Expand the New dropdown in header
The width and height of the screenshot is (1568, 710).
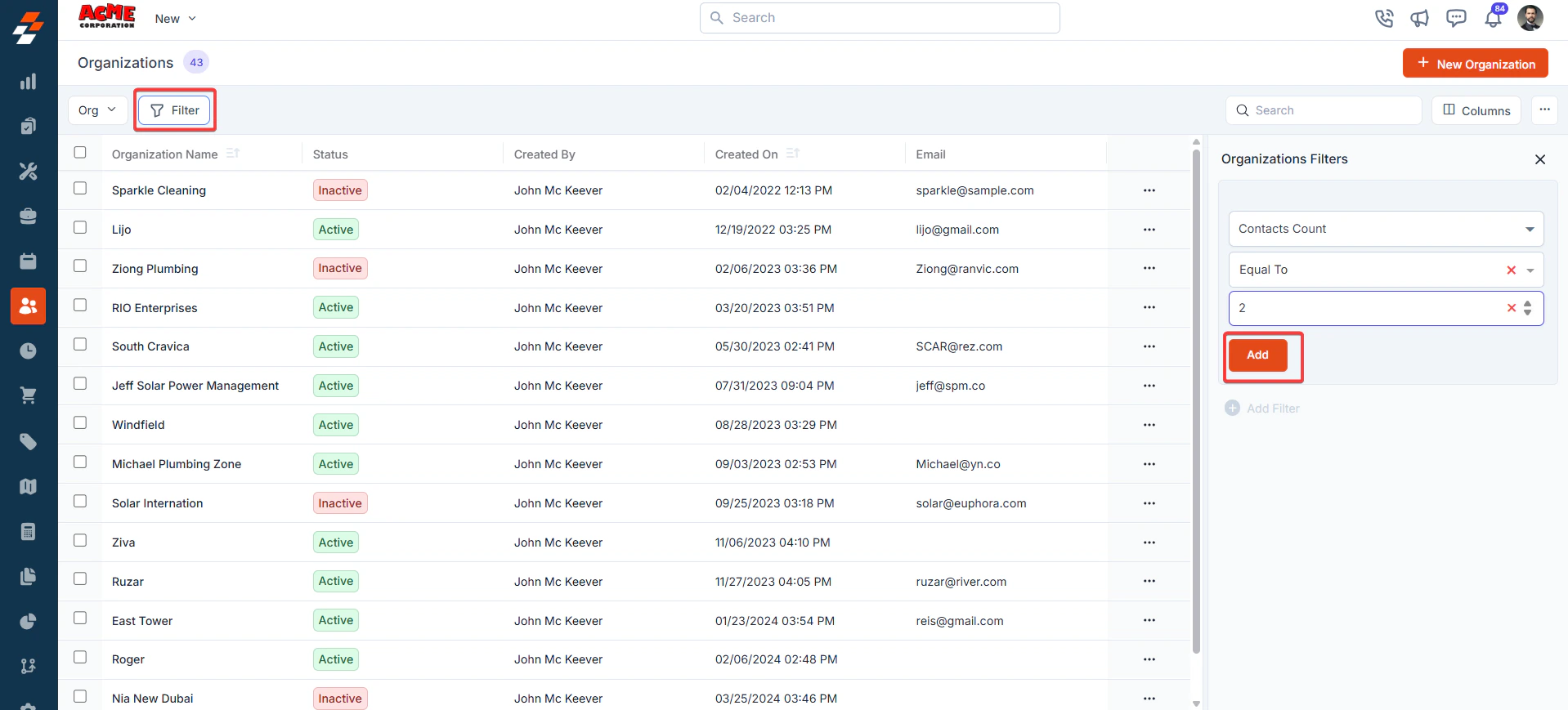[x=175, y=19]
